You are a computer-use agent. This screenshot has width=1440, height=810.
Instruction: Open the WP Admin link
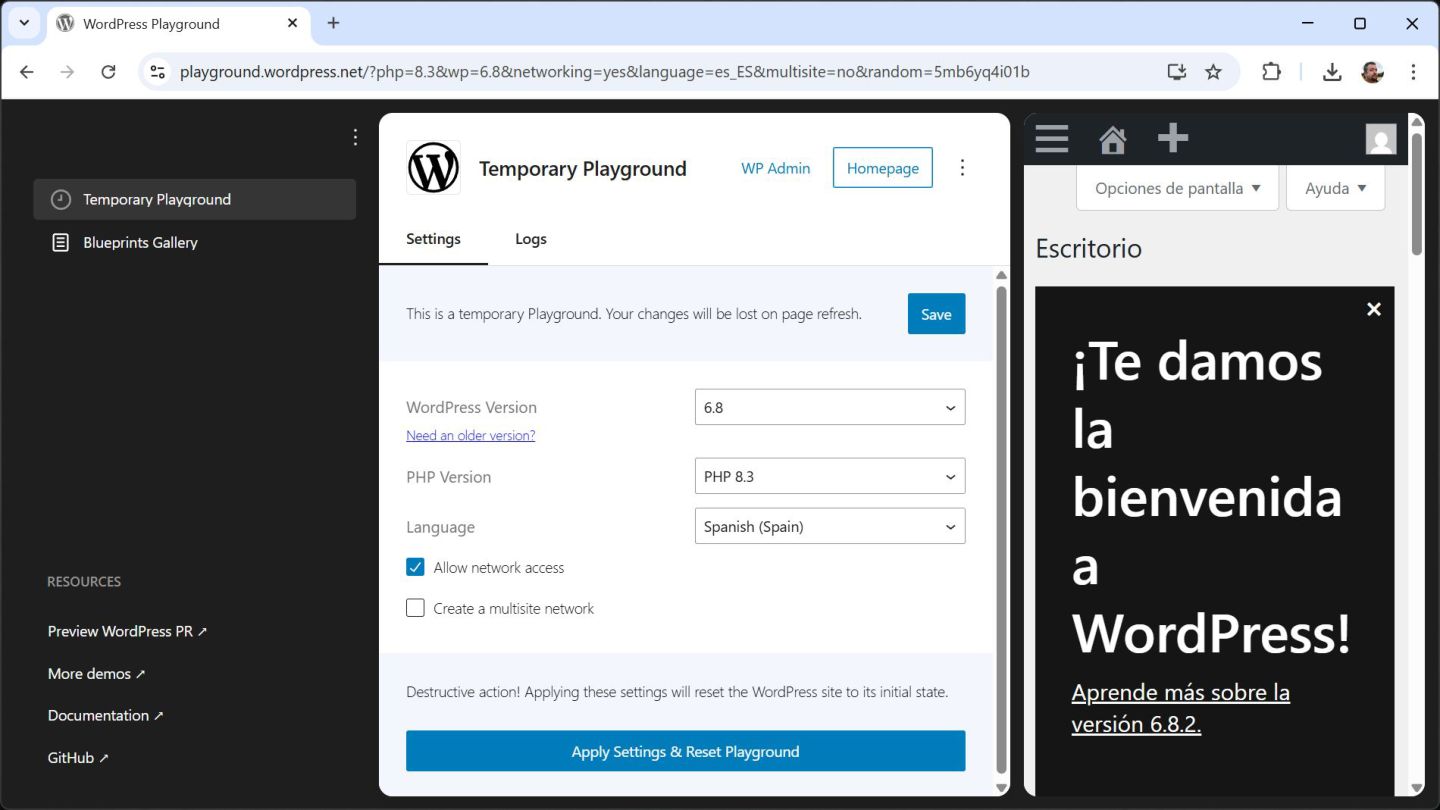click(775, 168)
